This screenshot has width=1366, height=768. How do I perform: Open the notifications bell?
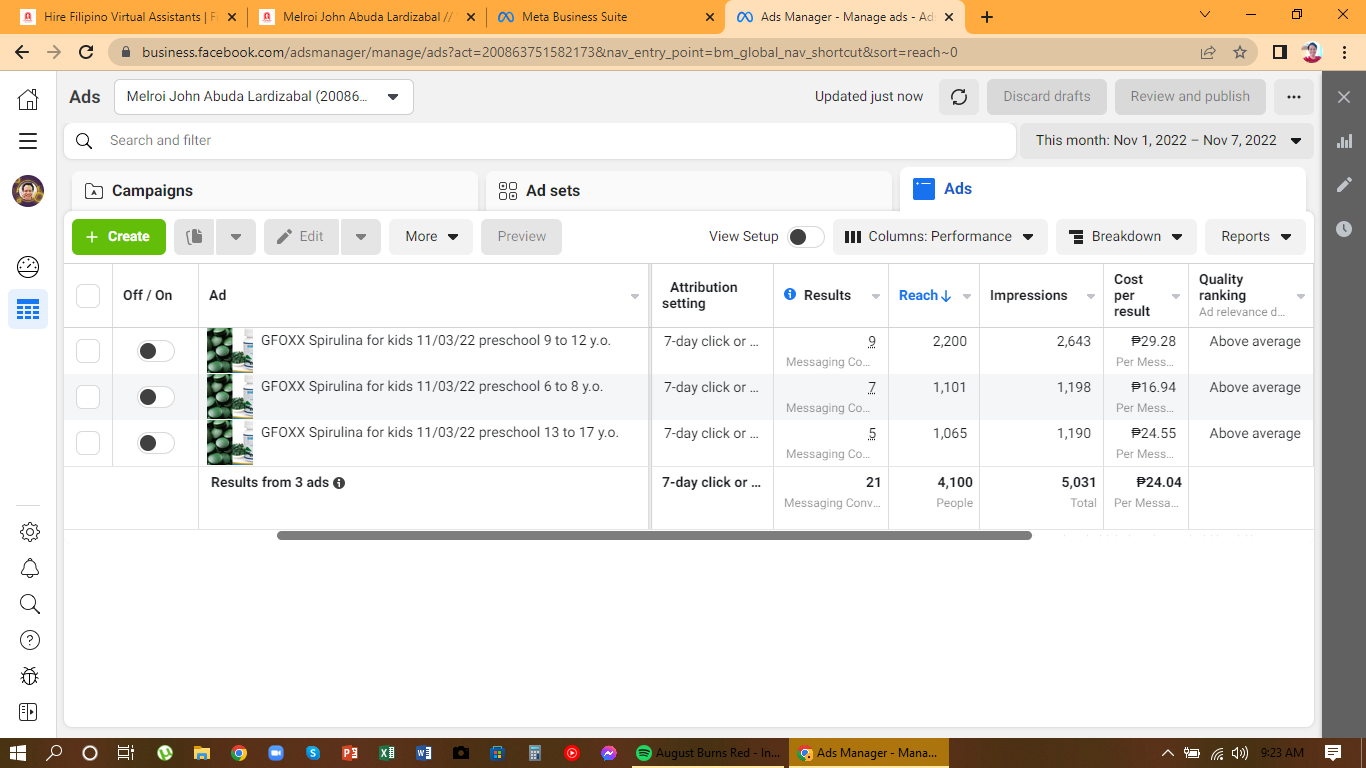click(x=30, y=568)
